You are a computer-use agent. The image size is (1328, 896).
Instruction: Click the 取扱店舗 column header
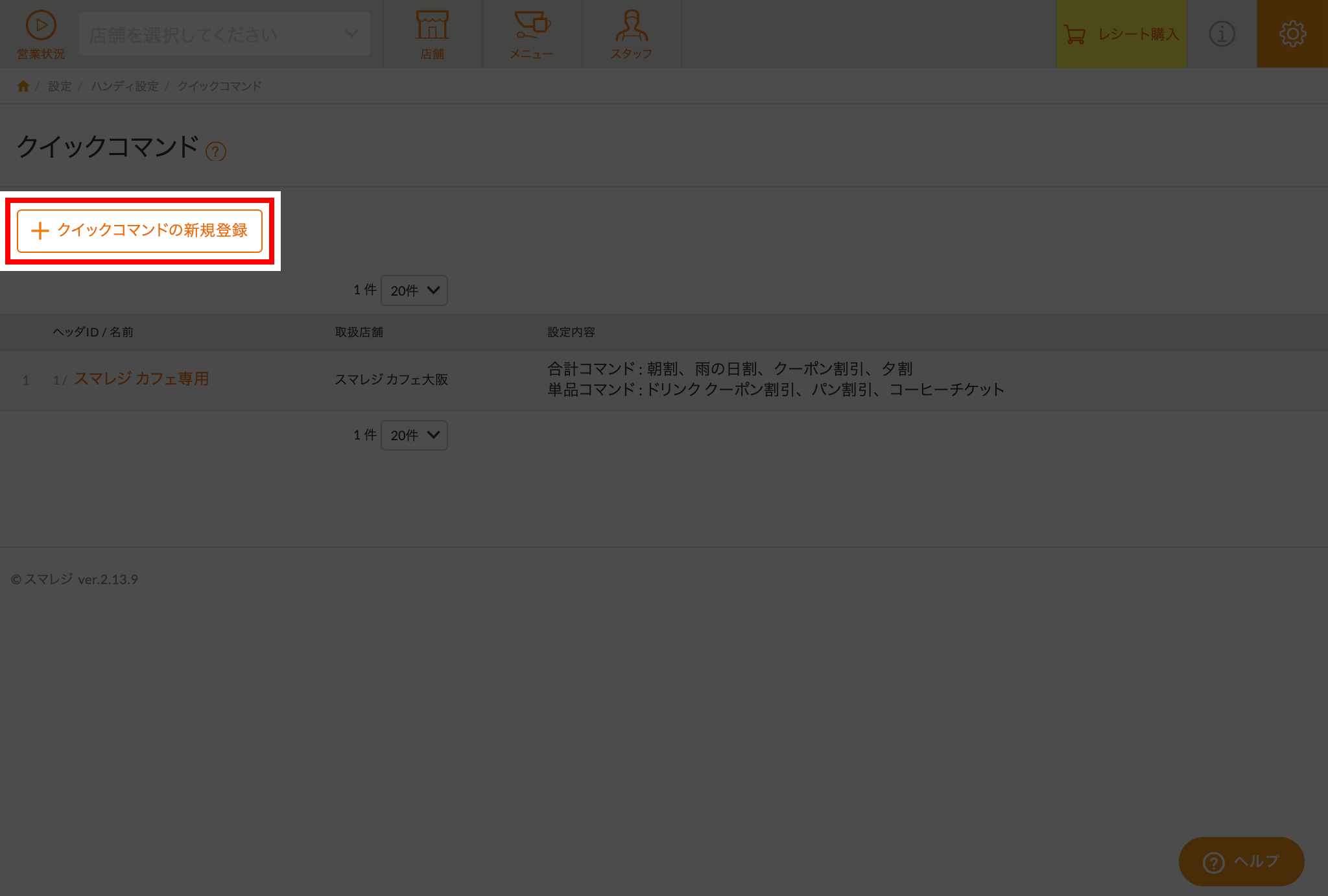[359, 332]
